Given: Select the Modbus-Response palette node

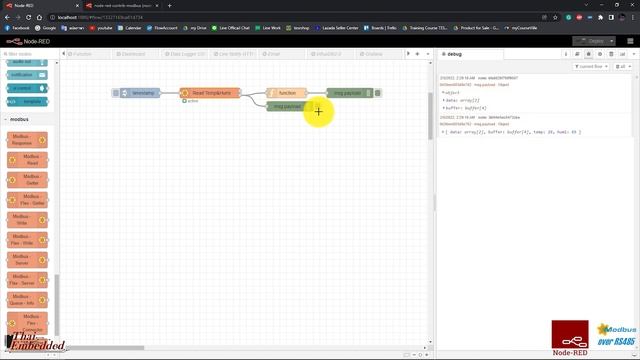Looking at the screenshot, I should (27, 140).
